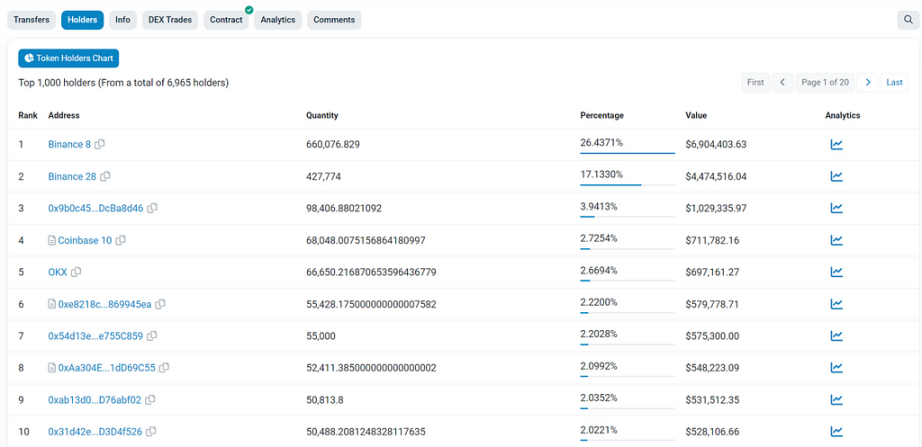922x447 pixels.
Task: Copy address 0x9b0c45...DcBa8d46
Action: click(153, 208)
